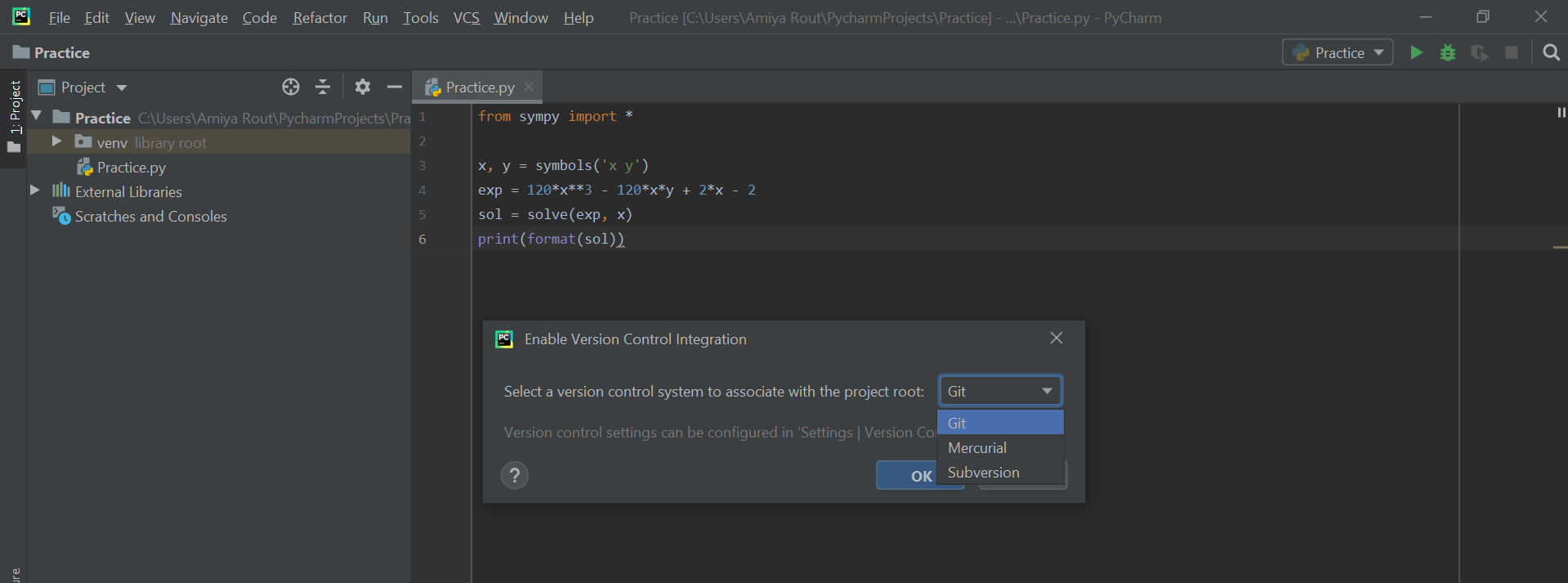Screen dimensions: 1568x583
Task: Expand the External Libraries node
Action: pyautogui.click(x=34, y=191)
